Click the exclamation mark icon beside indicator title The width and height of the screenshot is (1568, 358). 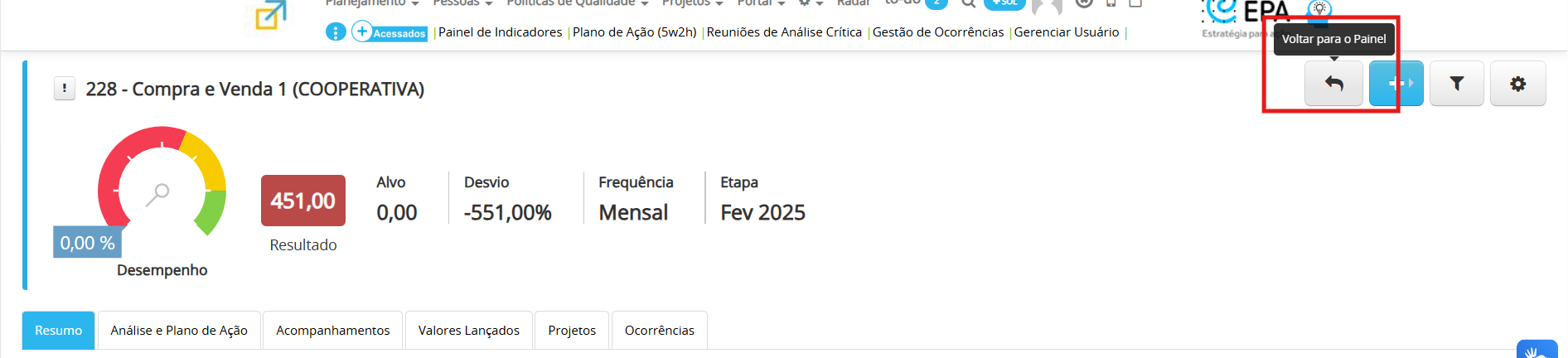[x=64, y=88]
